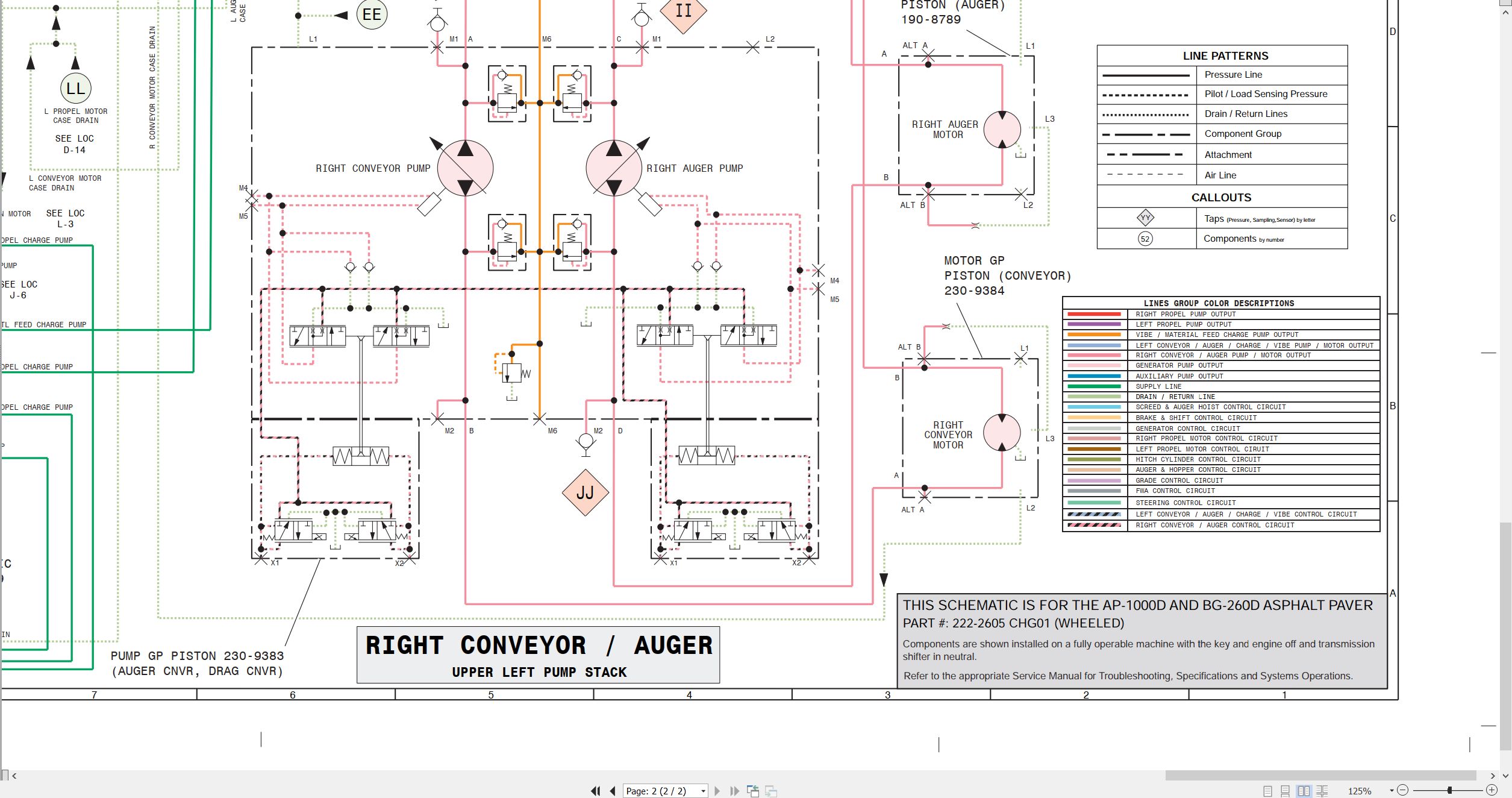1512x798 pixels.
Task: Click DRAIN / RETURN LINE legend row
Action: click(x=1221, y=397)
